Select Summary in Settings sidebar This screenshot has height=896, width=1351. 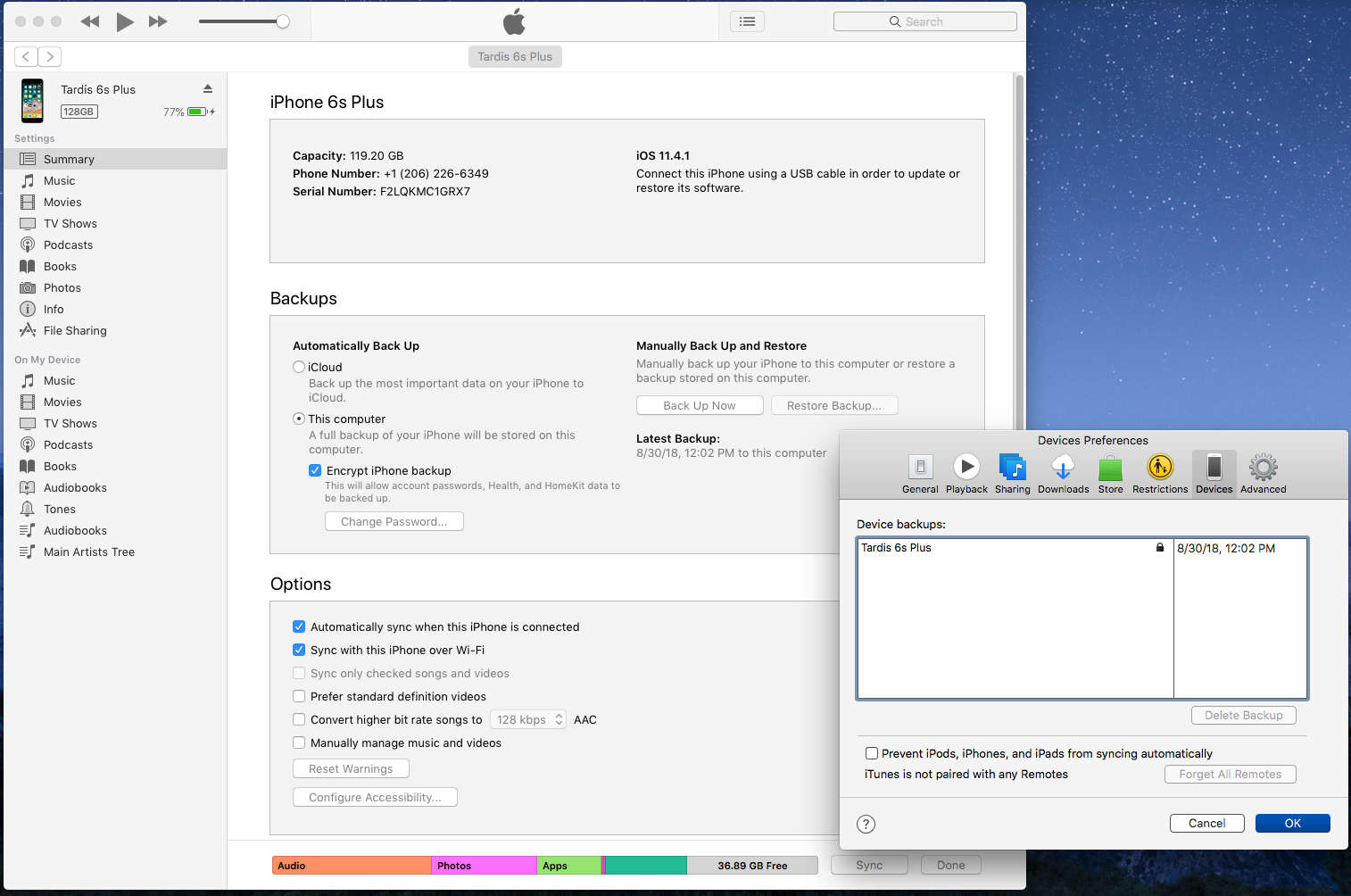point(113,159)
